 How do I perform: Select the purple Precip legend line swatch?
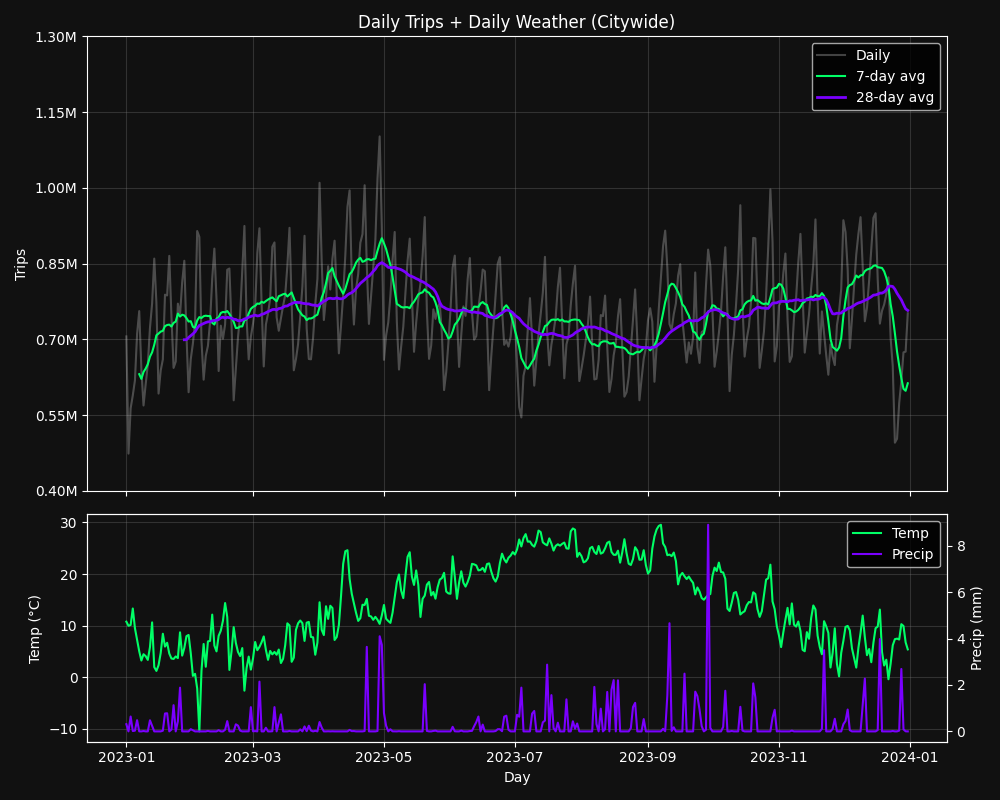pyautogui.click(x=865, y=554)
